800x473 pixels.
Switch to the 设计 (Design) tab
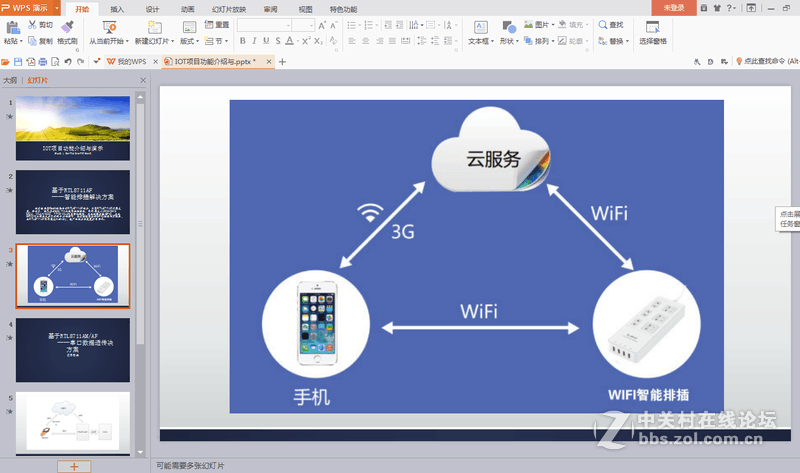152,9
